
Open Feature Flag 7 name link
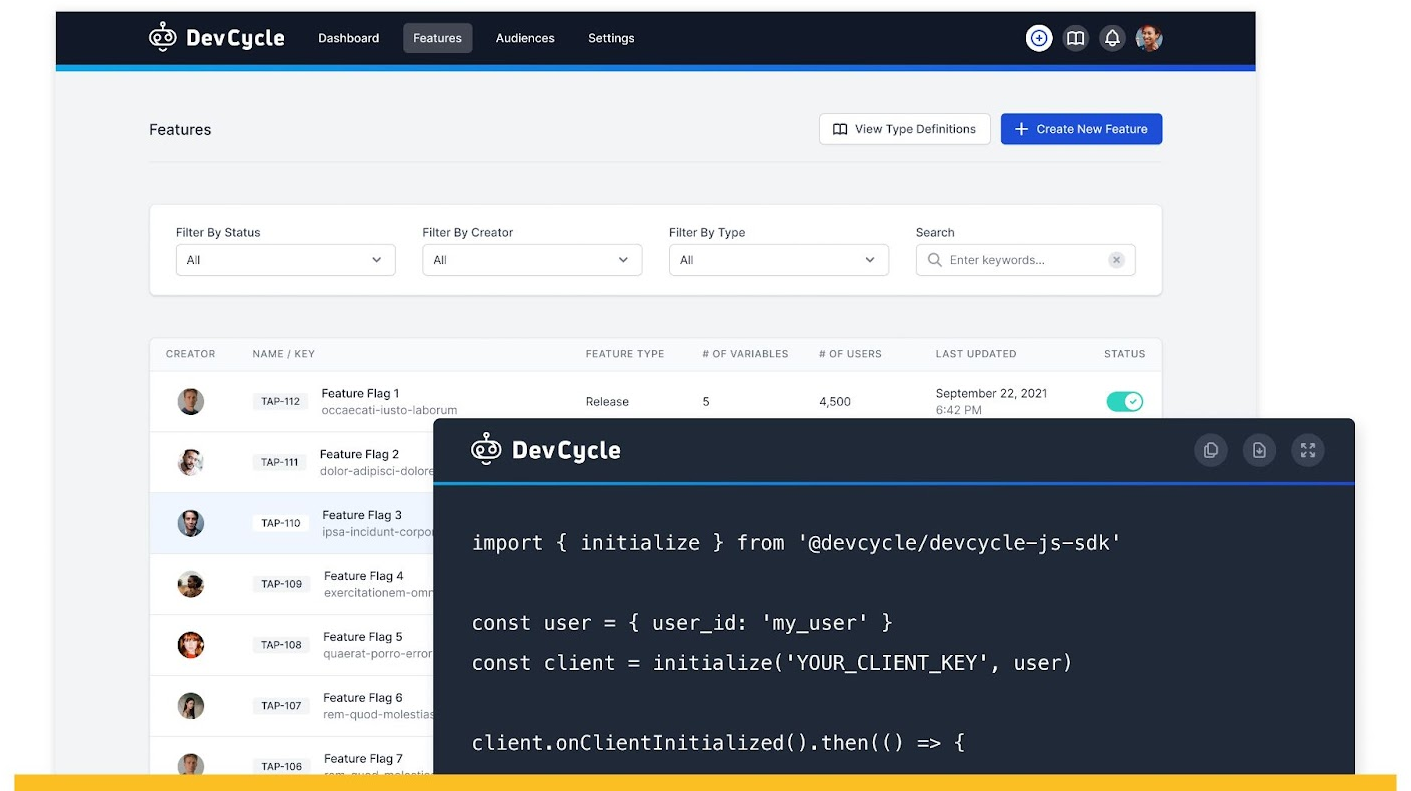363,759
